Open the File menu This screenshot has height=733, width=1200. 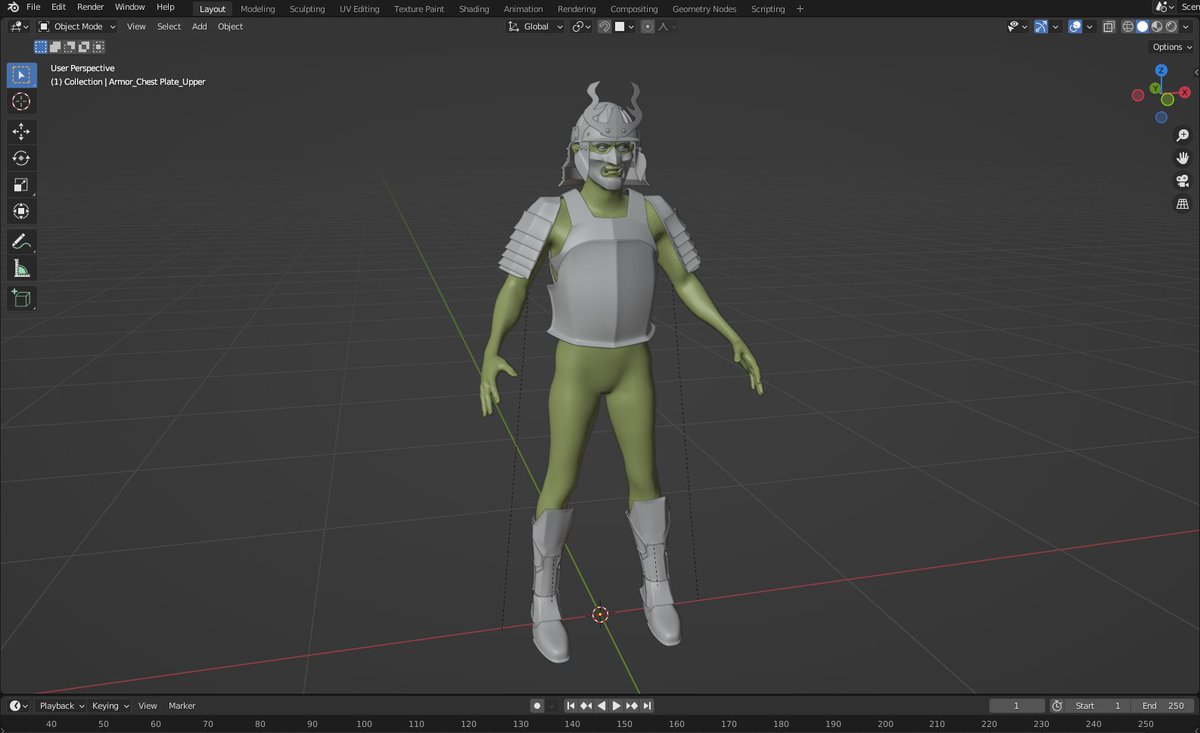pos(33,8)
